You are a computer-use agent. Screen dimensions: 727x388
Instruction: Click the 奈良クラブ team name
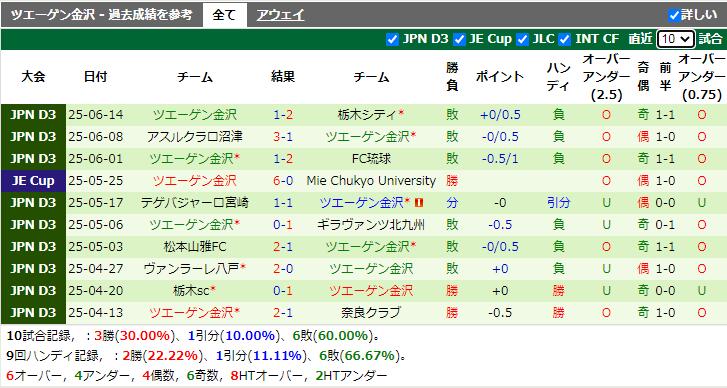(371, 312)
